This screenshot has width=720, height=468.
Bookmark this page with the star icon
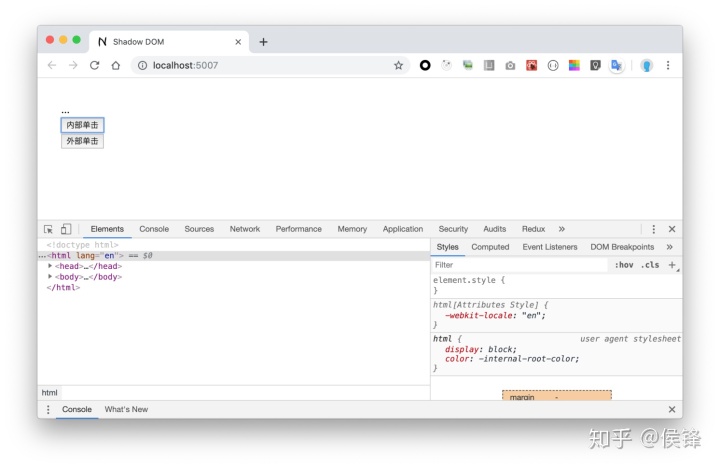[x=398, y=66]
